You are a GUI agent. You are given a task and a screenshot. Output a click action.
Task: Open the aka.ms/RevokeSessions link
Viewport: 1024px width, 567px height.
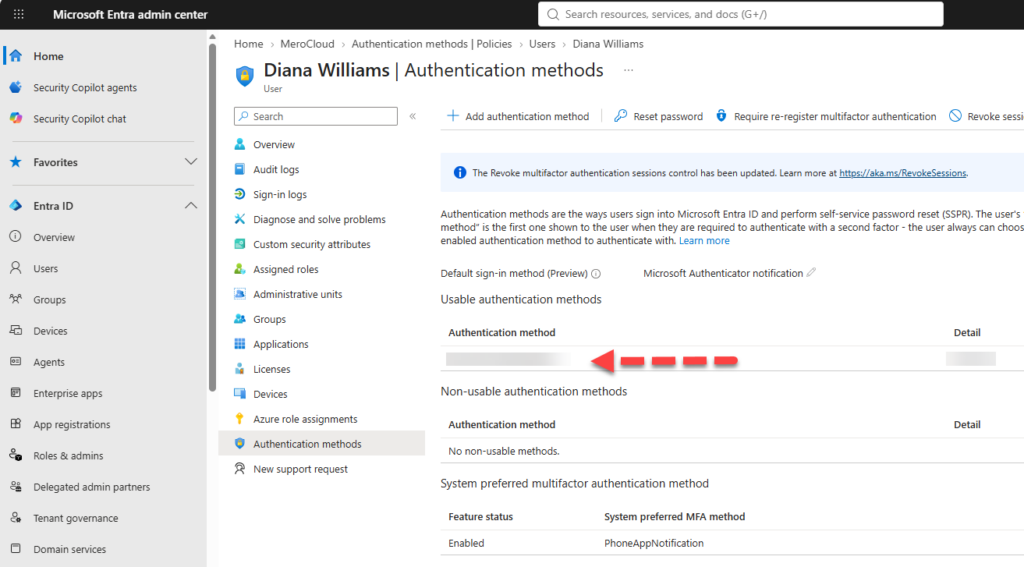903,173
